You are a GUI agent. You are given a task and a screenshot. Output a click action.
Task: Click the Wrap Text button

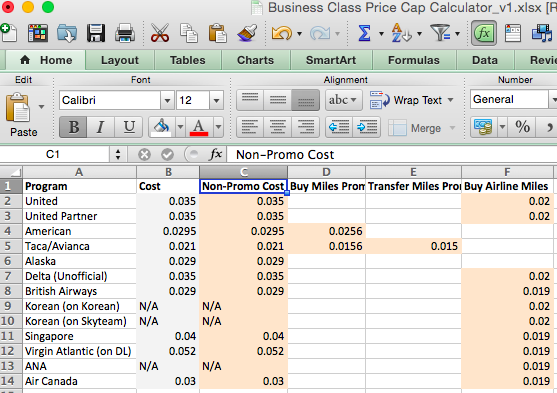(x=406, y=100)
